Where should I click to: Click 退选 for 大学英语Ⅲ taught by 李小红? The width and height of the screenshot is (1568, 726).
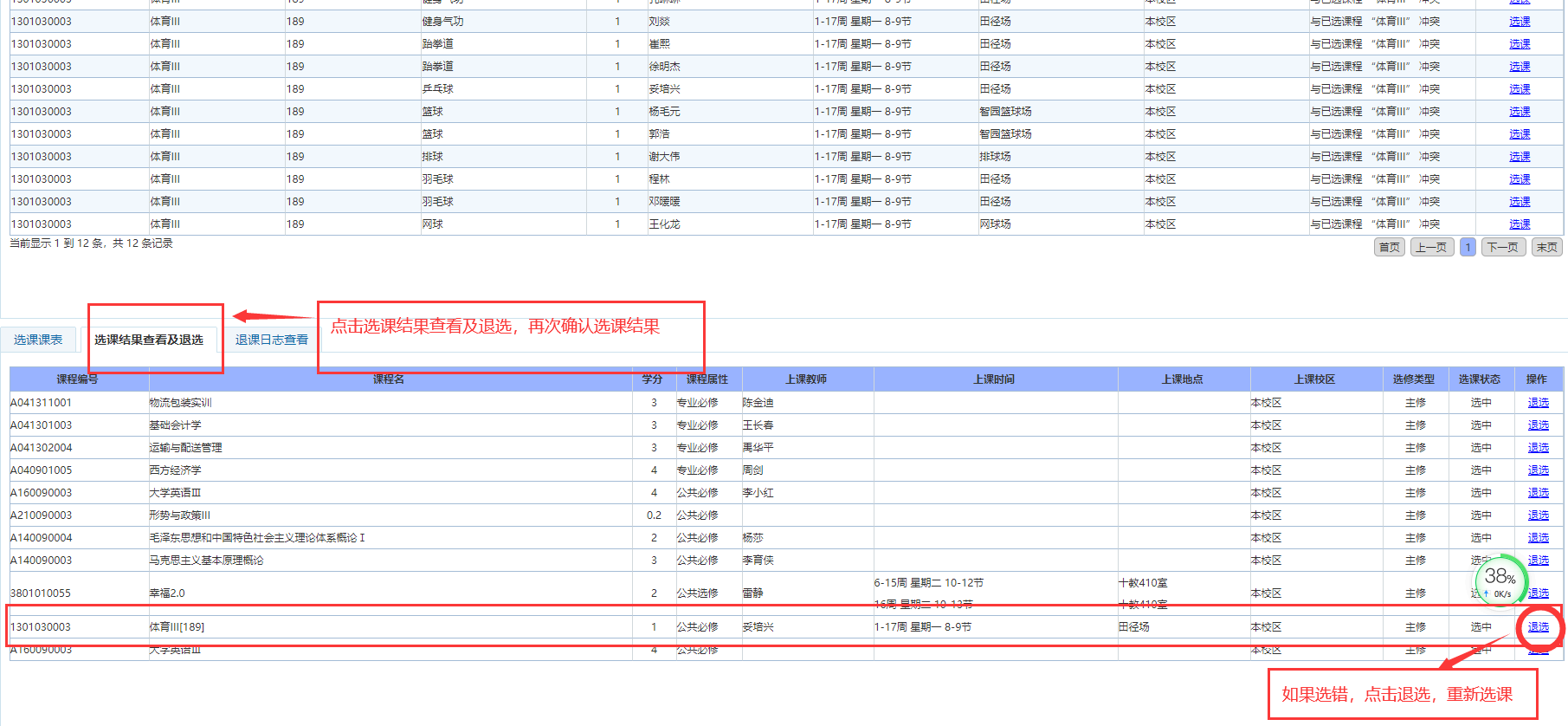point(1539,493)
